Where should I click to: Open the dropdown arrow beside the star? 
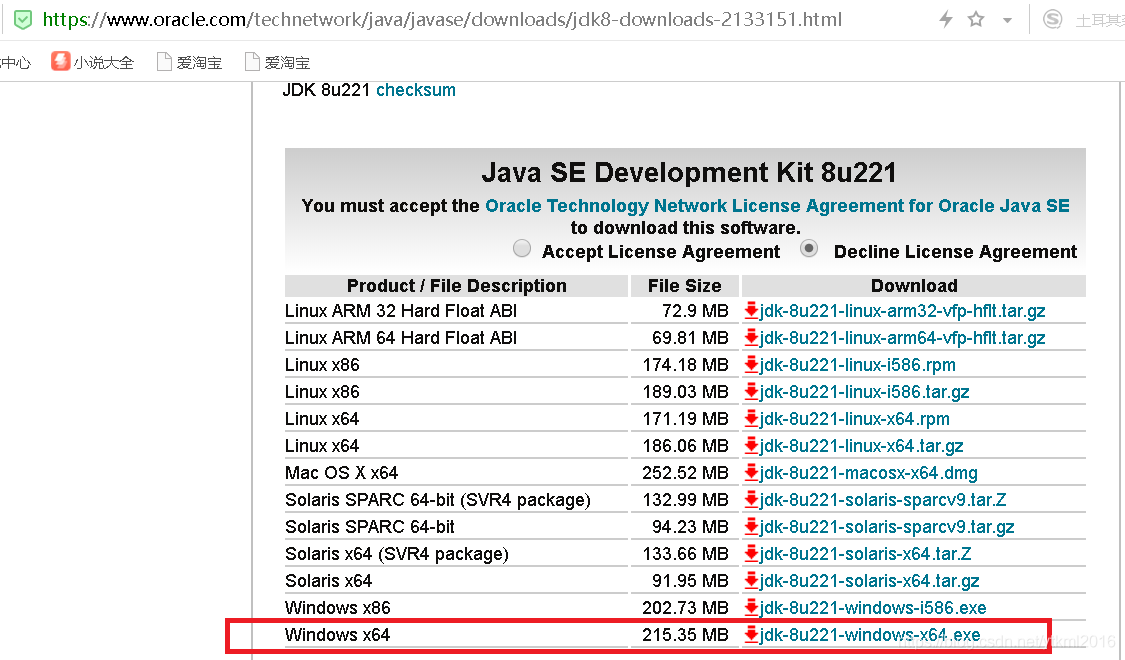(1007, 20)
